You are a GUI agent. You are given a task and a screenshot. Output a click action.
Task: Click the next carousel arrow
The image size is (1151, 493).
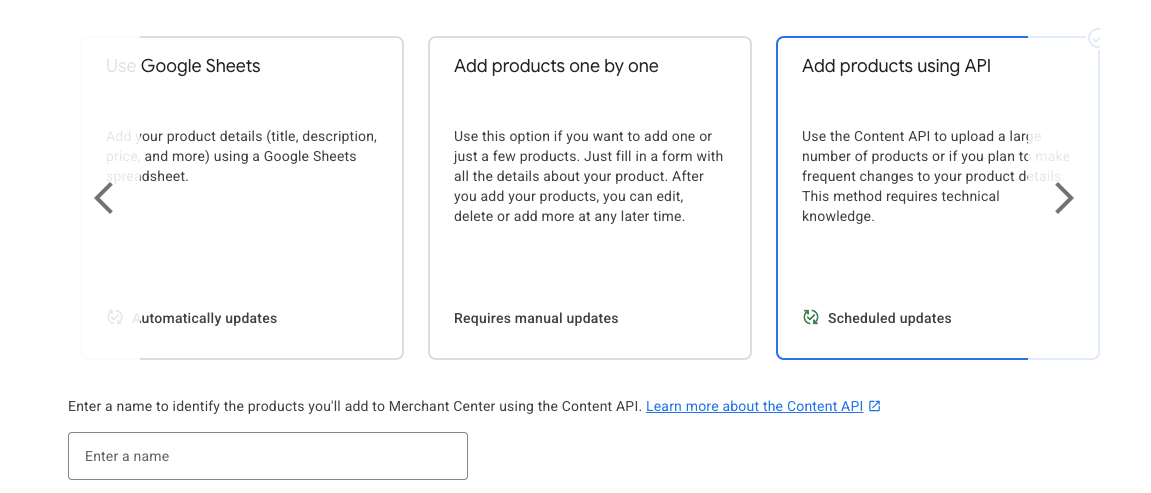point(1064,198)
